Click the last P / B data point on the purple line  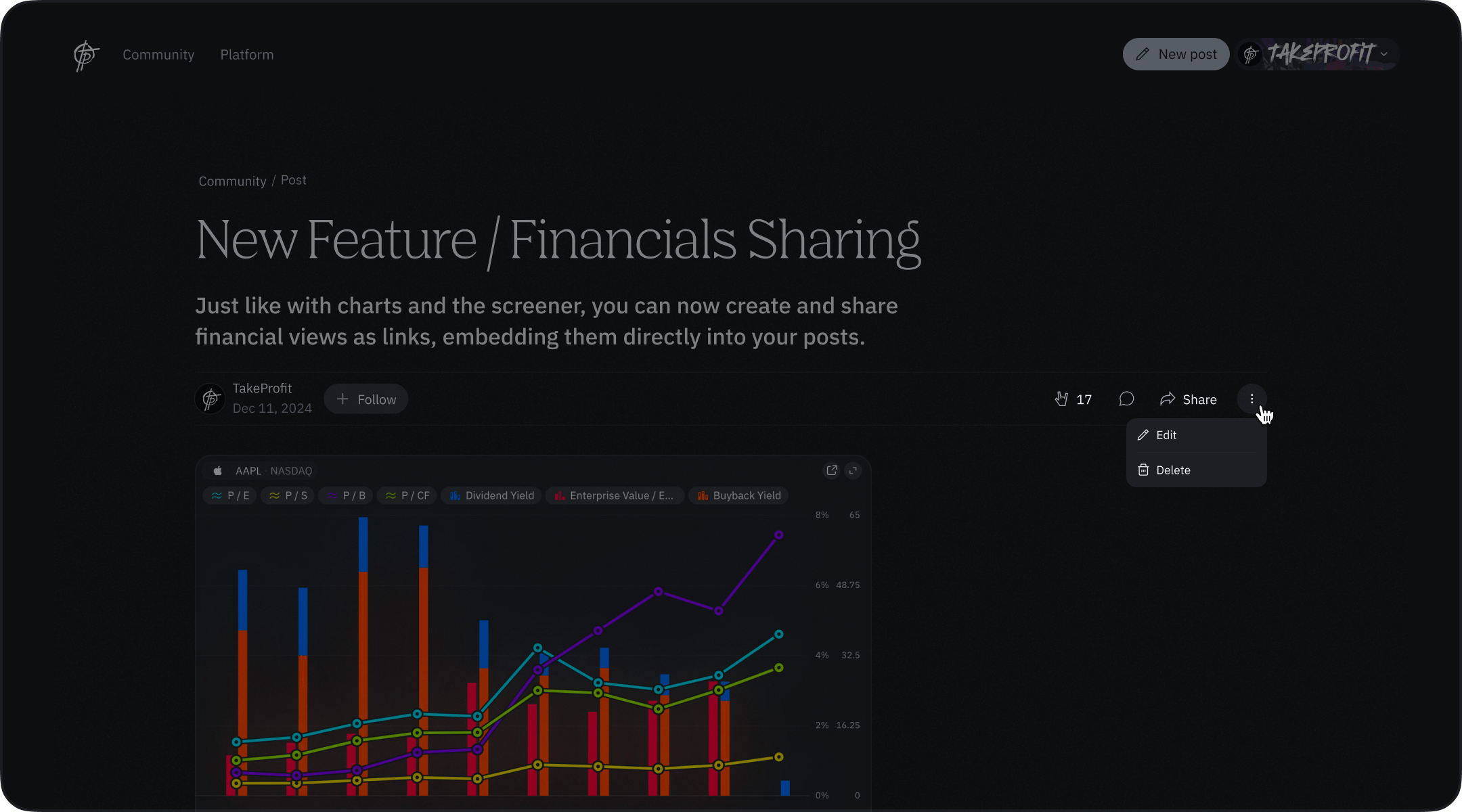(779, 535)
